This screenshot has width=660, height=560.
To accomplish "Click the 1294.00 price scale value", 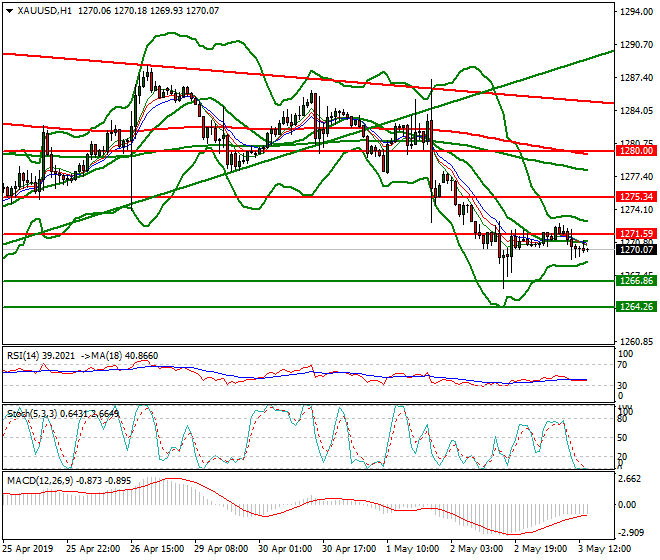I will pos(636,12).
